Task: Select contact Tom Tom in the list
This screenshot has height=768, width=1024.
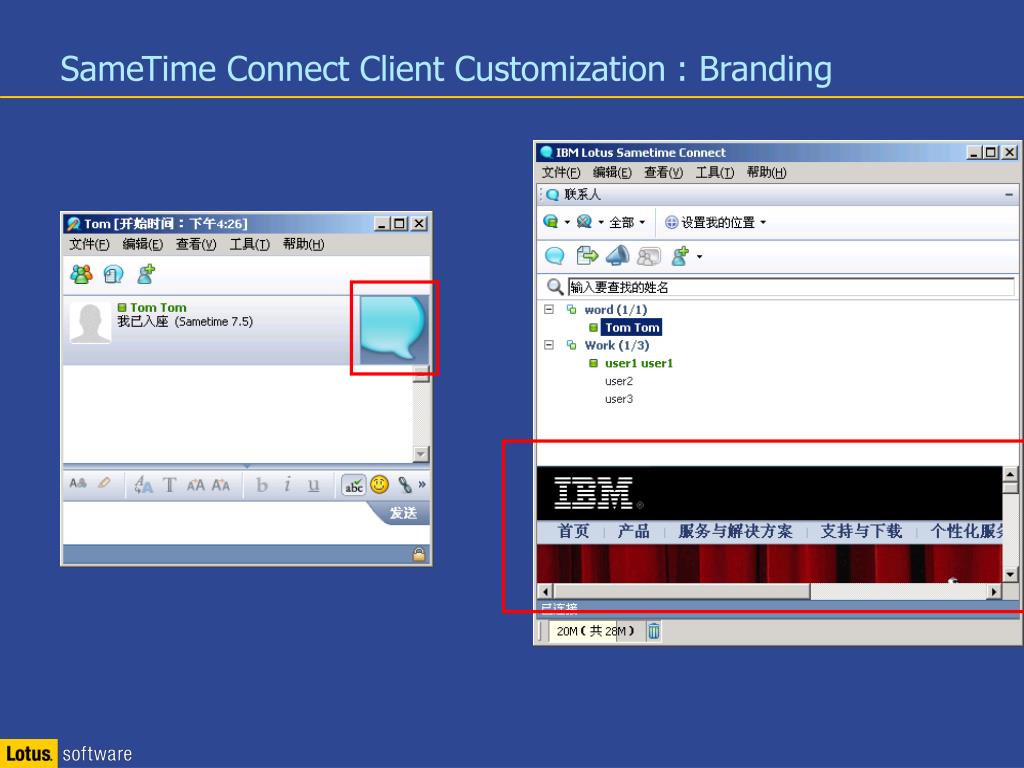Action: pyautogui.click(x=632, y=327)
